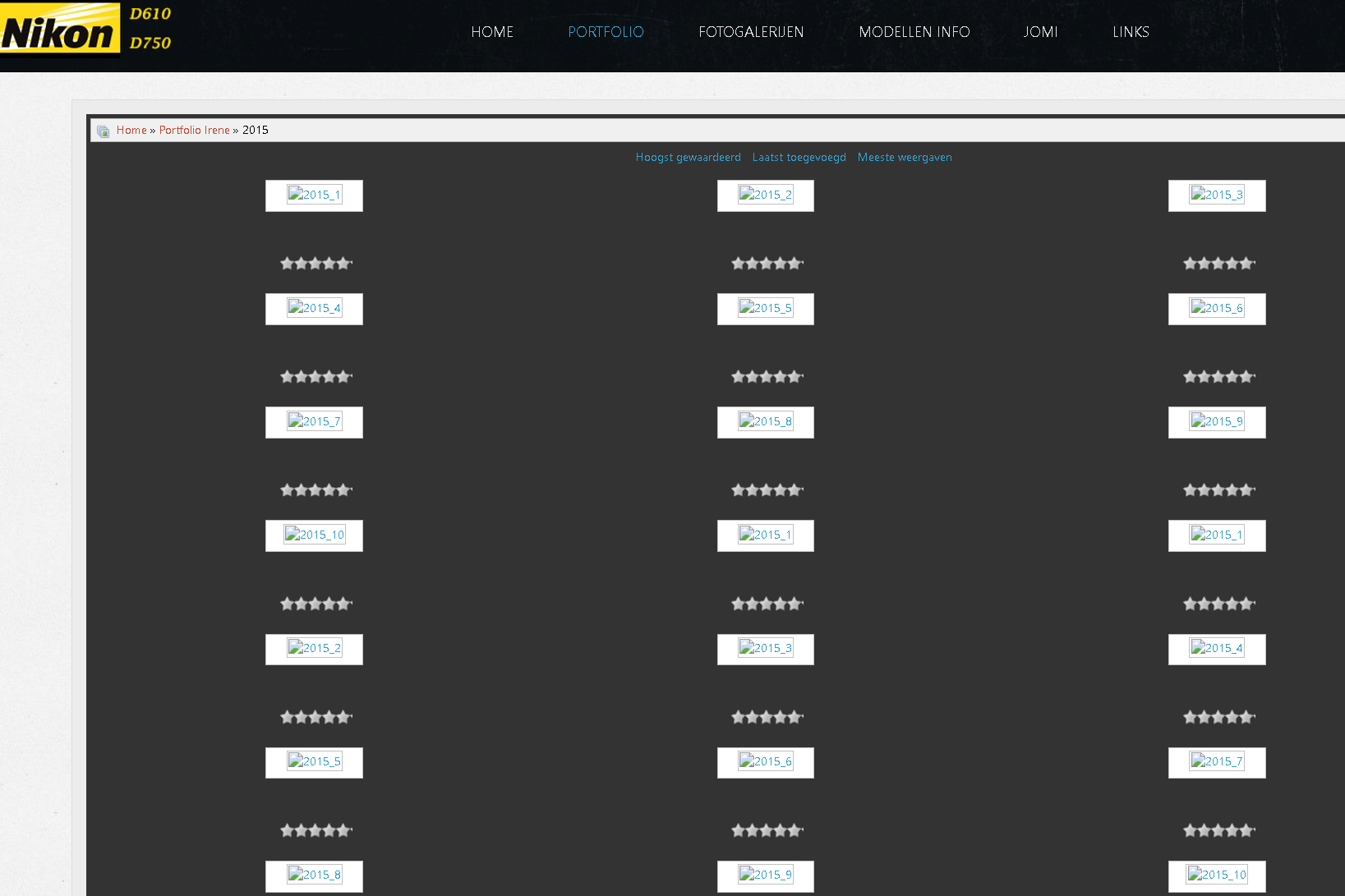Follow the Home breadcrumb link
The image size is (1345, 896).
pyautogui.click(x=131, y=130)
